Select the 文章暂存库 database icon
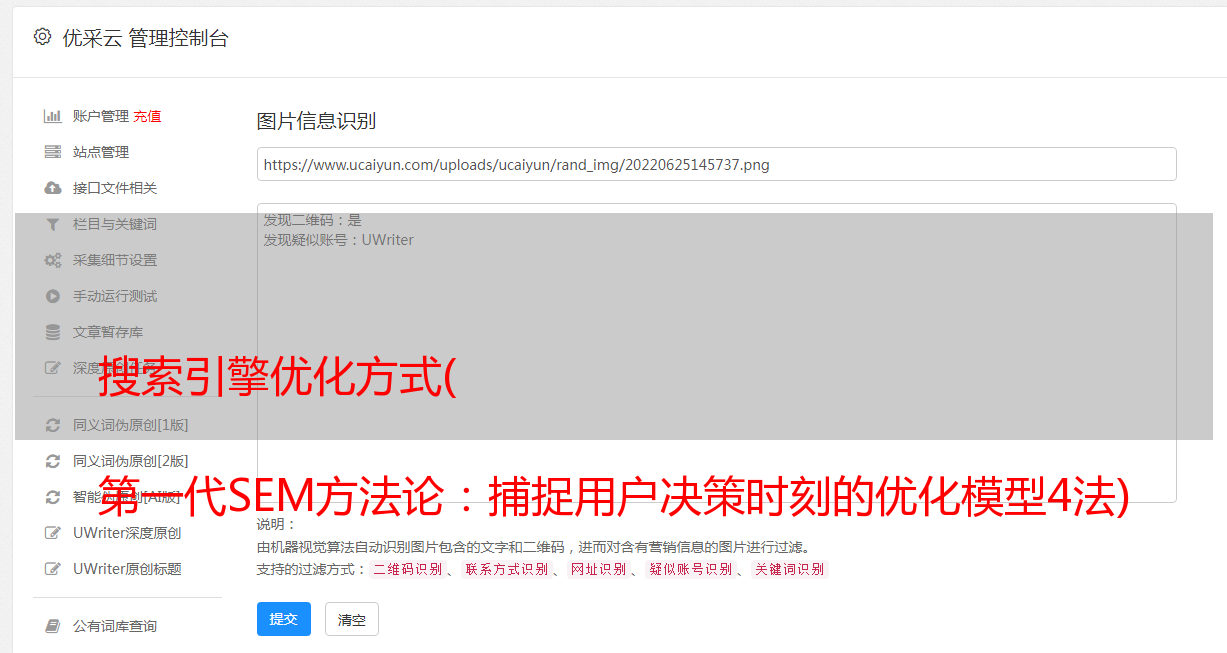 [53, 332]
